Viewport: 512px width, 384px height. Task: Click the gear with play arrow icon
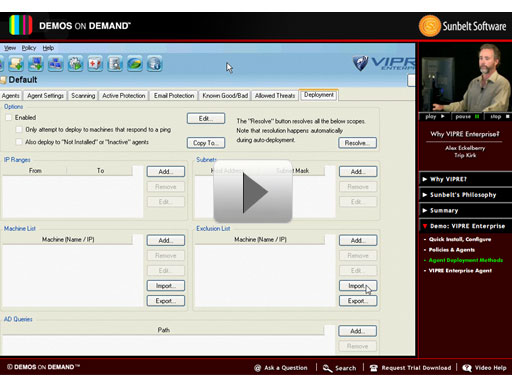click(x=75, y=63)
